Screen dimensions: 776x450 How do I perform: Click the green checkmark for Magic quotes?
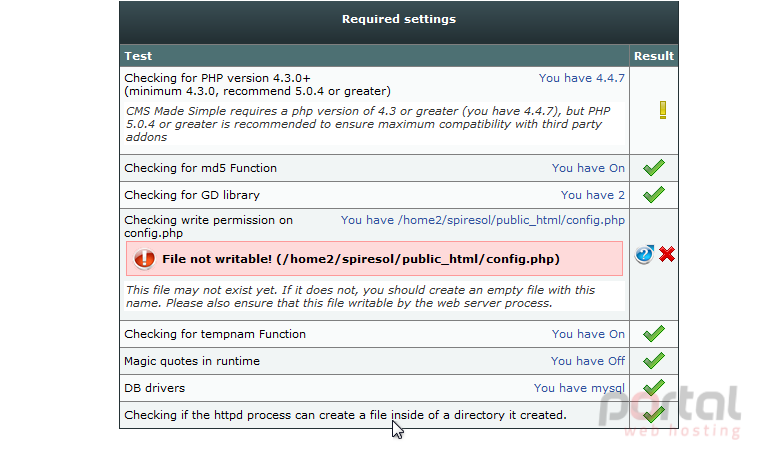click(x=654, y=360)
